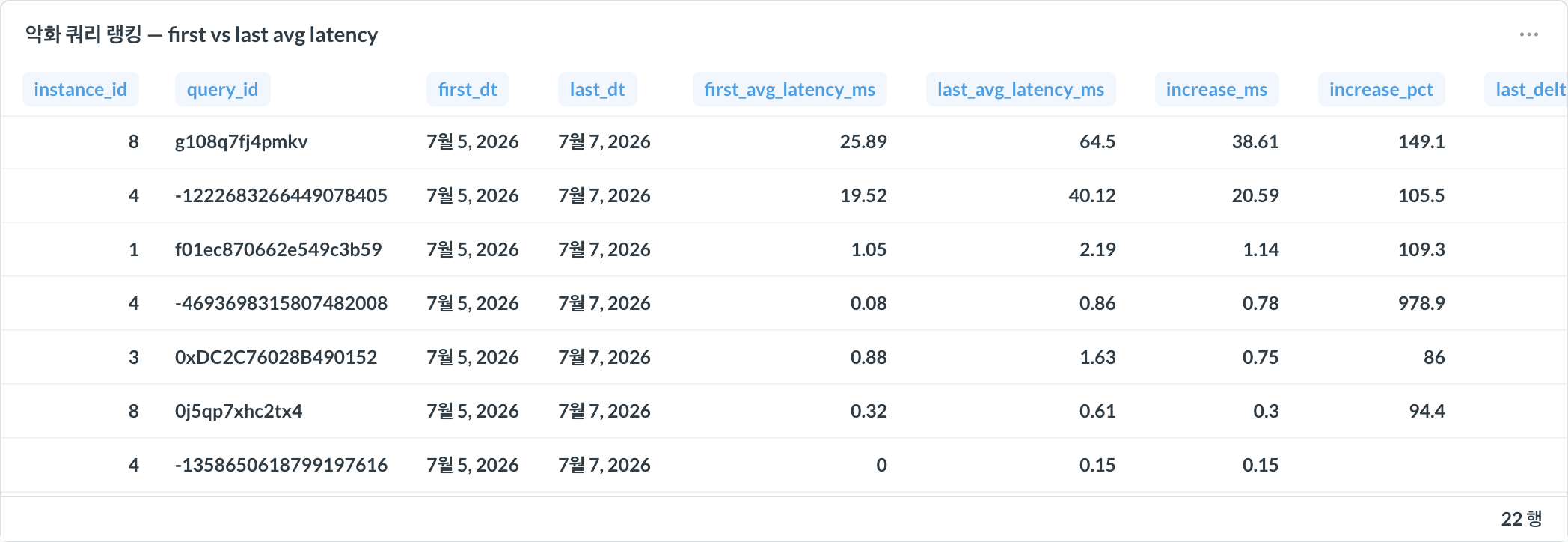1568x542 pixels.
Task: Open the card's three-dot options menu
Action: (1528, 34)
